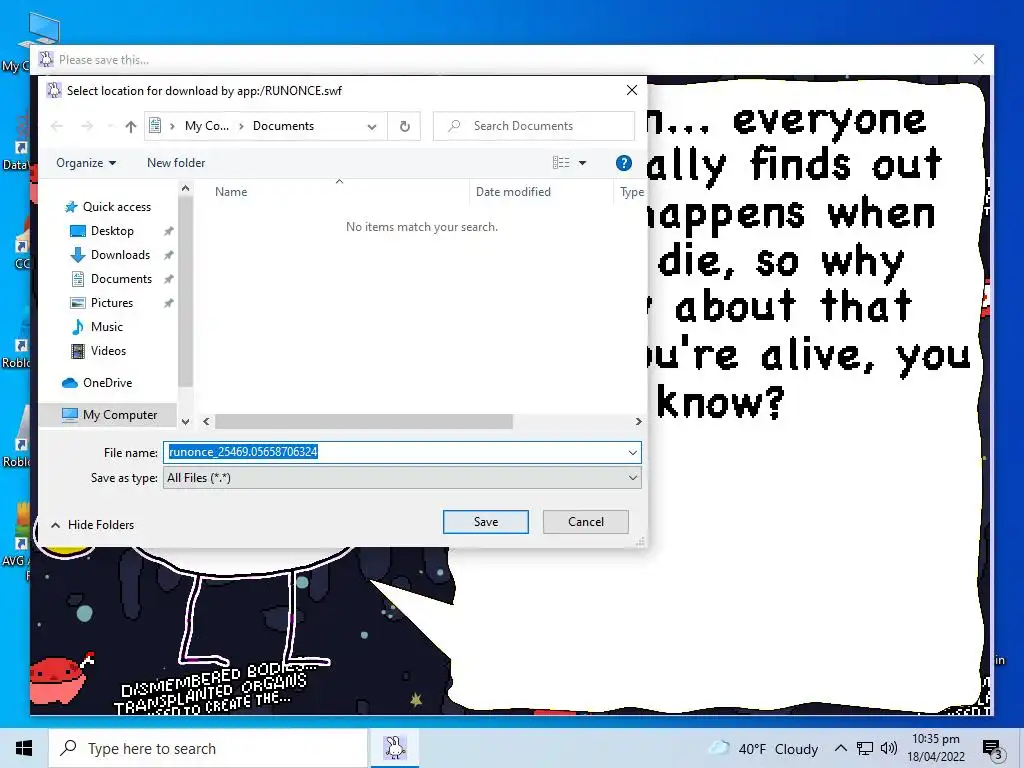The height and width of the screenshot is (768, 1024).
Task: Cancel the save dialog
Action: coord(586,522)
